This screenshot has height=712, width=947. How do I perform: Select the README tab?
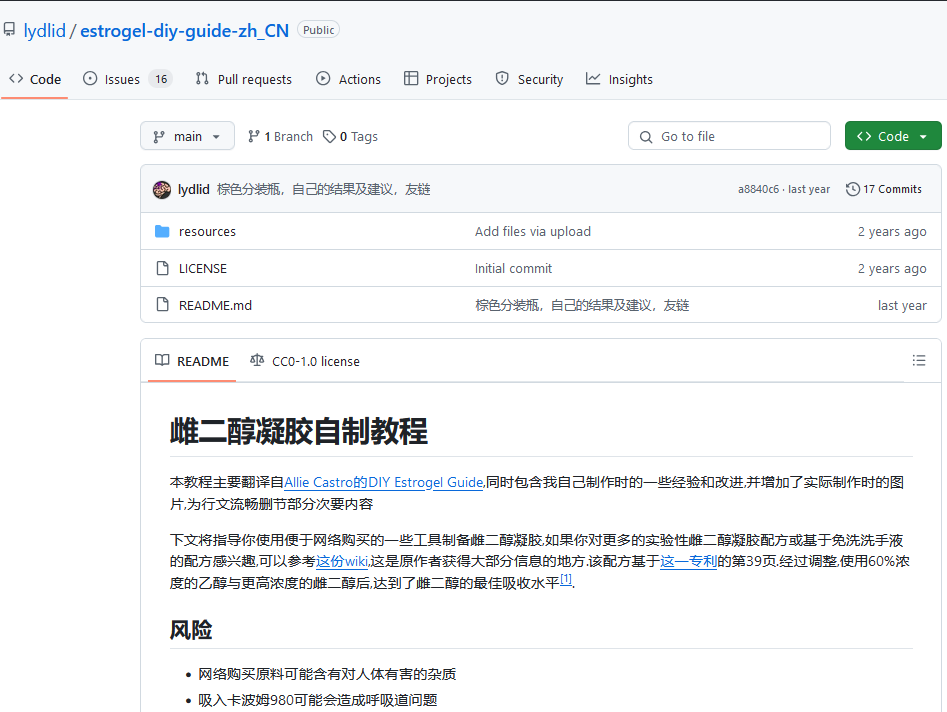(x=192, y=361)
